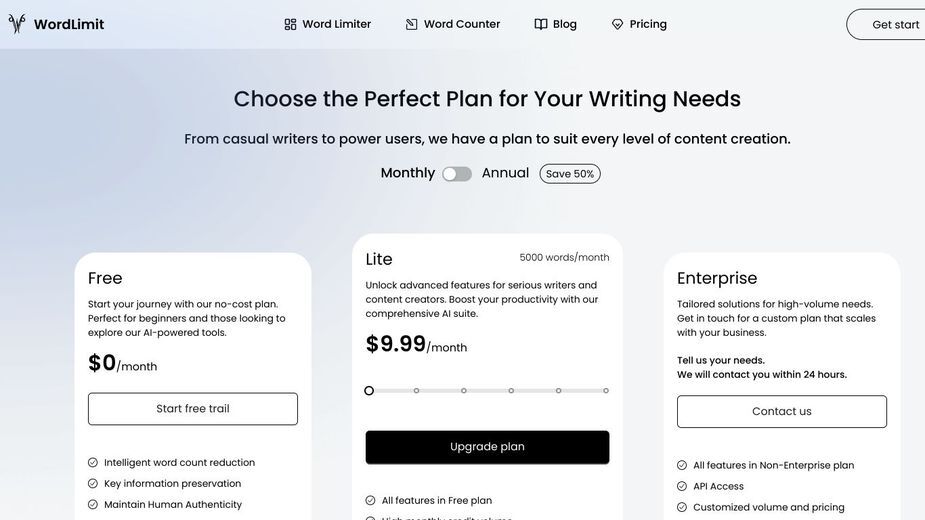Click the WordLimit logo icon
Image resolution: width=925 pixels, height=520 pixels.
click(x=17, y=24)
